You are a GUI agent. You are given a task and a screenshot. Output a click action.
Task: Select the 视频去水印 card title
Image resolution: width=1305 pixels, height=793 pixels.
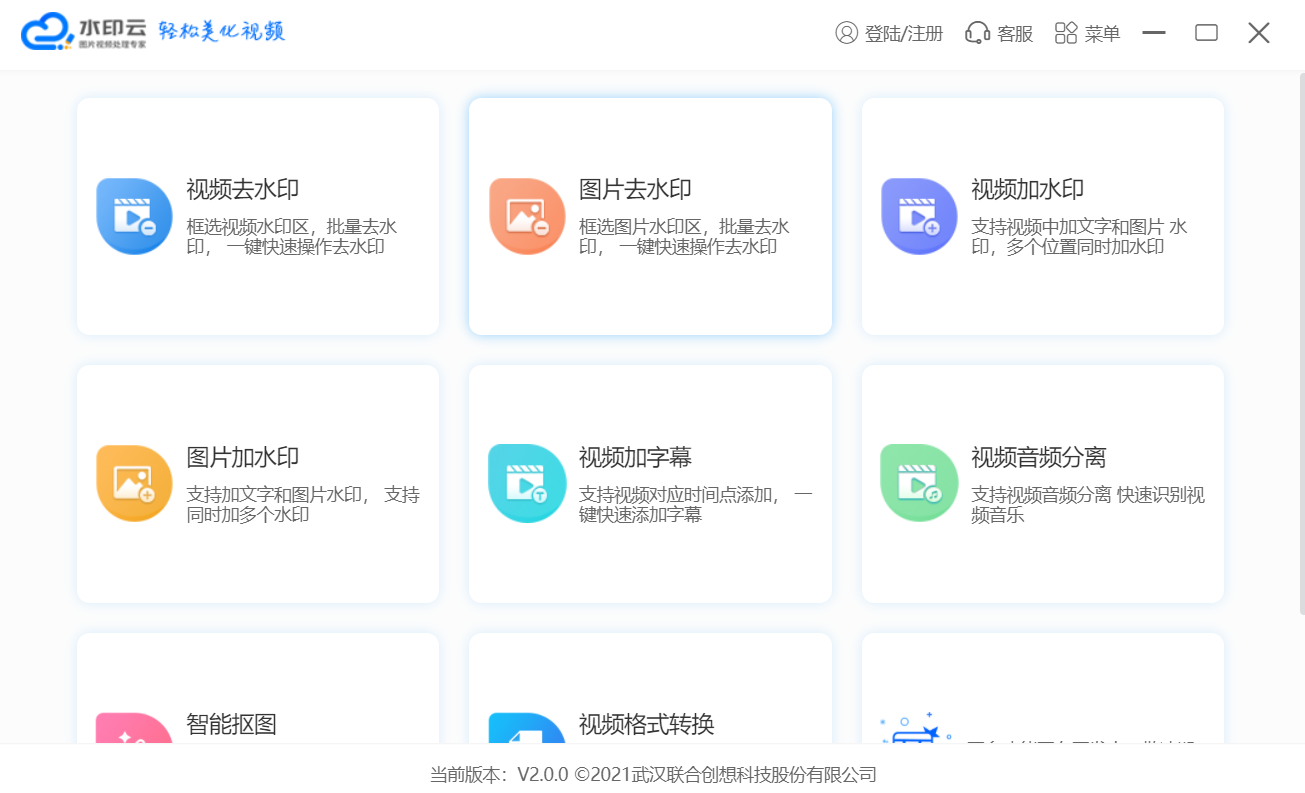point(243,190)
